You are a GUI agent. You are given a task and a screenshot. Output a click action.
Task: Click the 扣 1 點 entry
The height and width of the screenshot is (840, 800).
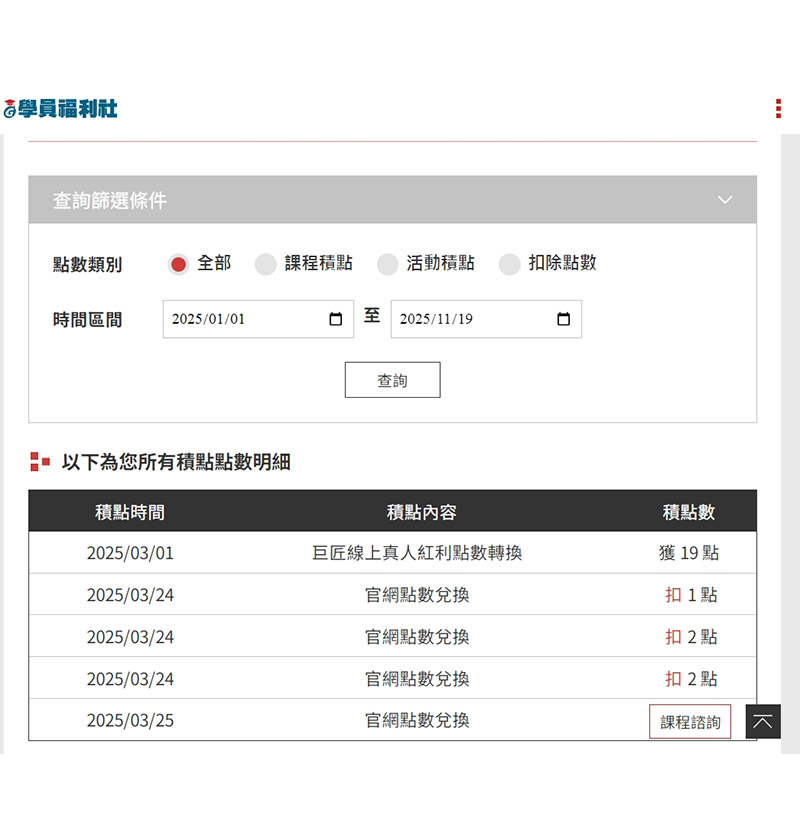691,595
